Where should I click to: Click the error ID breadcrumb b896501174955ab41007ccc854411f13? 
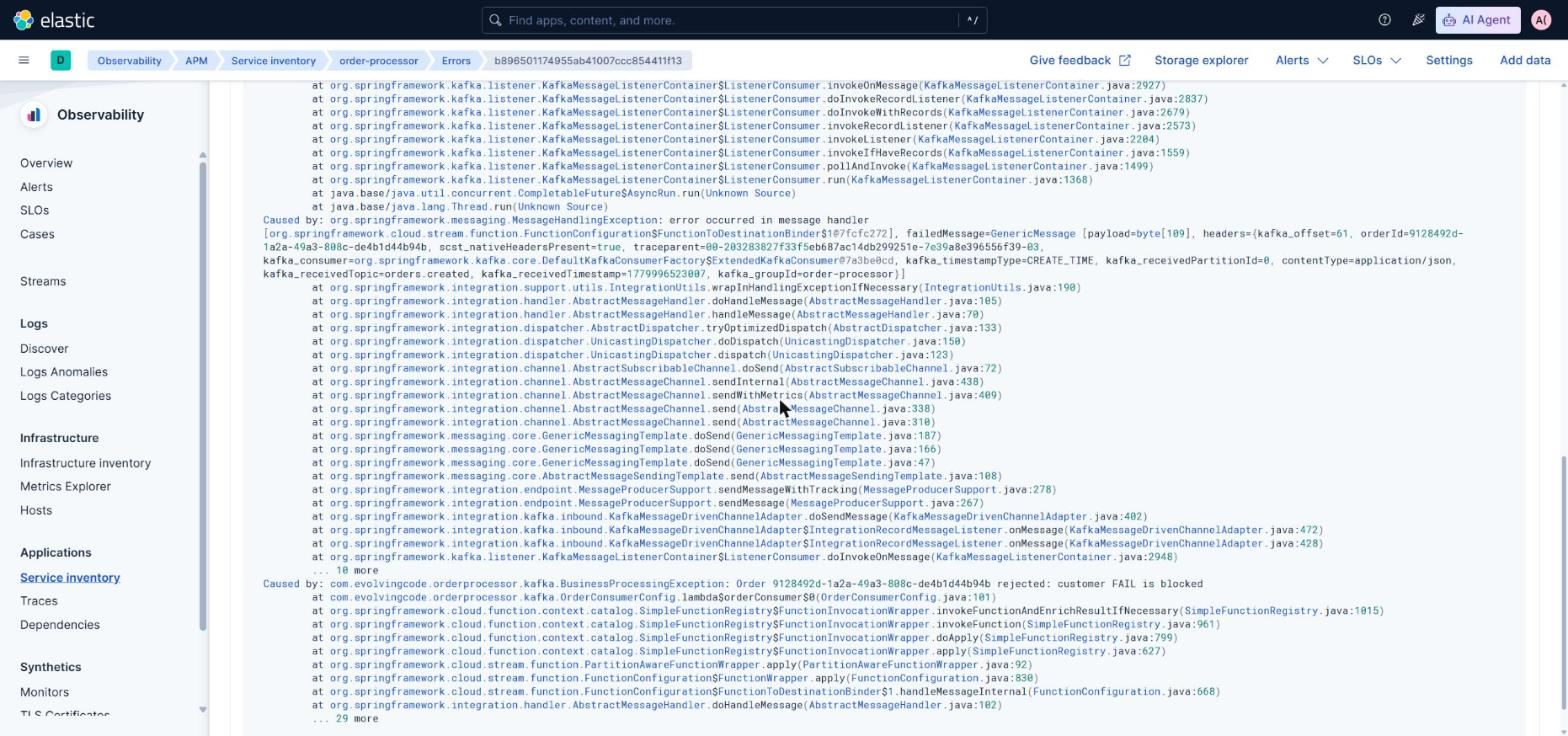tap(588, 61)
